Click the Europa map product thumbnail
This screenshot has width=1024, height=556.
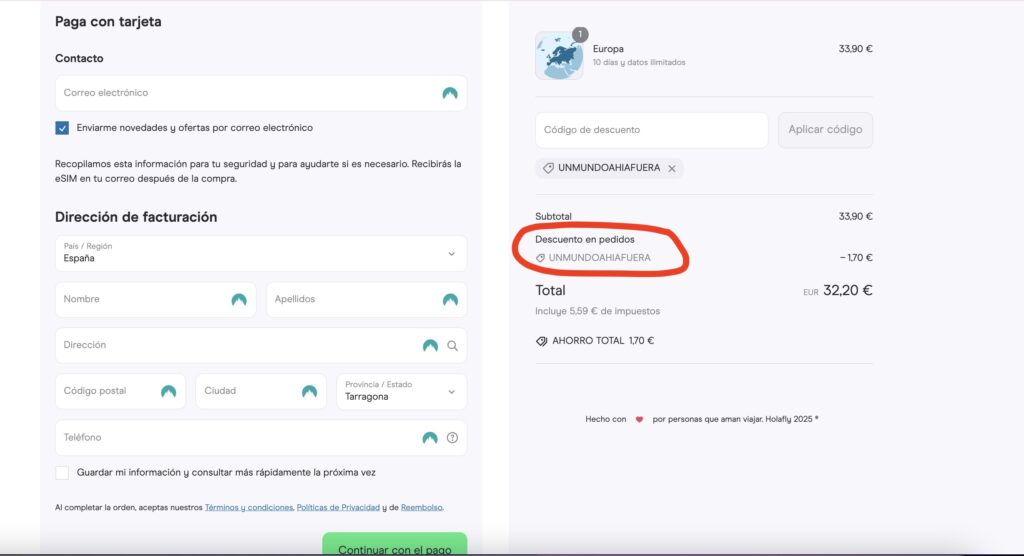click(560, 56)
